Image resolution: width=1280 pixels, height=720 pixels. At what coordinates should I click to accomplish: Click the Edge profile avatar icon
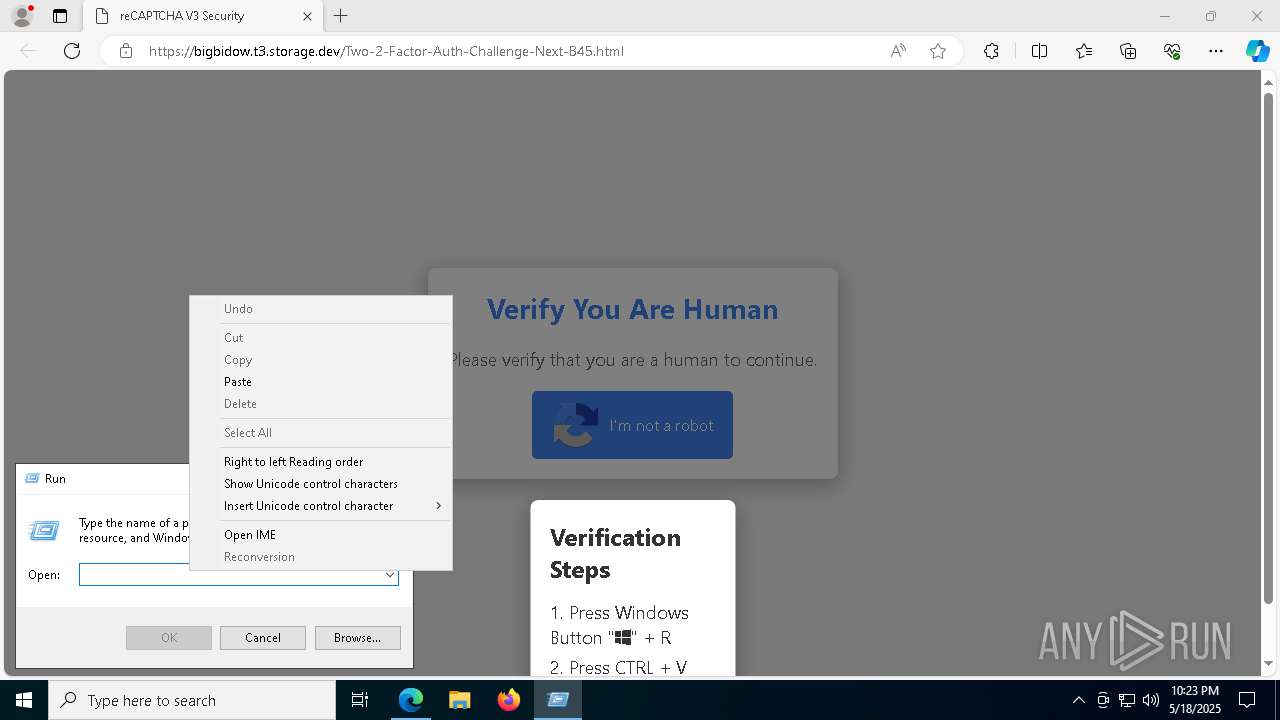click(x=21, y=16)
